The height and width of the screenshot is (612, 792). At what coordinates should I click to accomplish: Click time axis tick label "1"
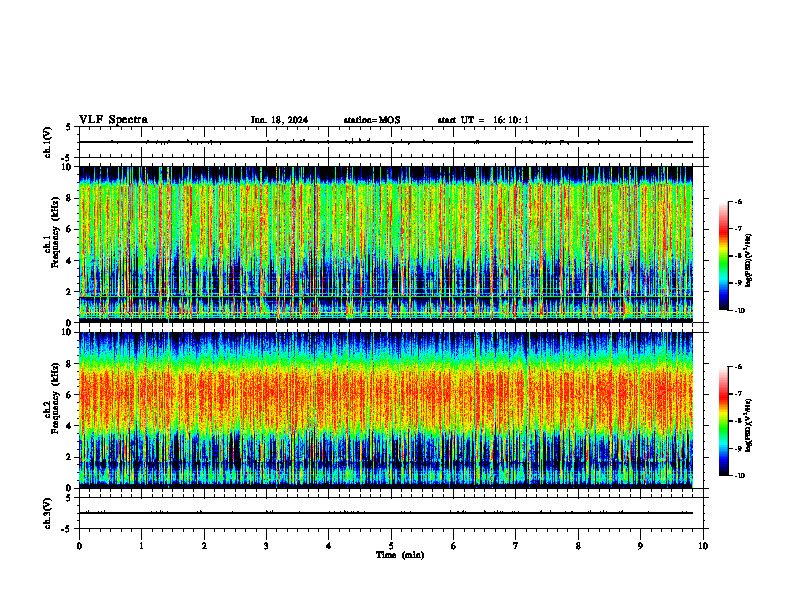click(141, 546)
